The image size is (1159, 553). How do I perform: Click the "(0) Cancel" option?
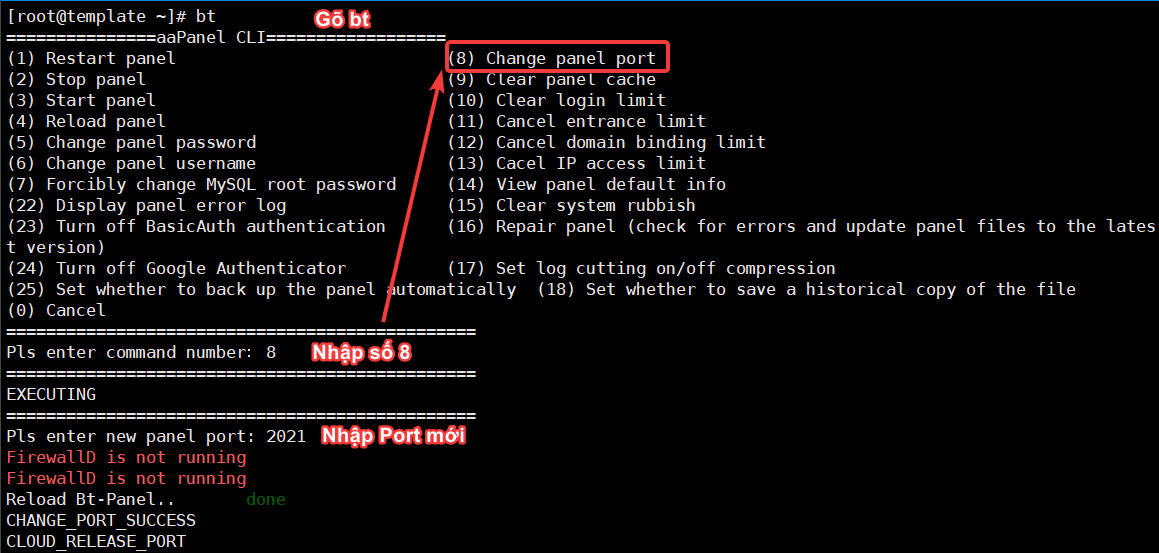pos(56,310)
